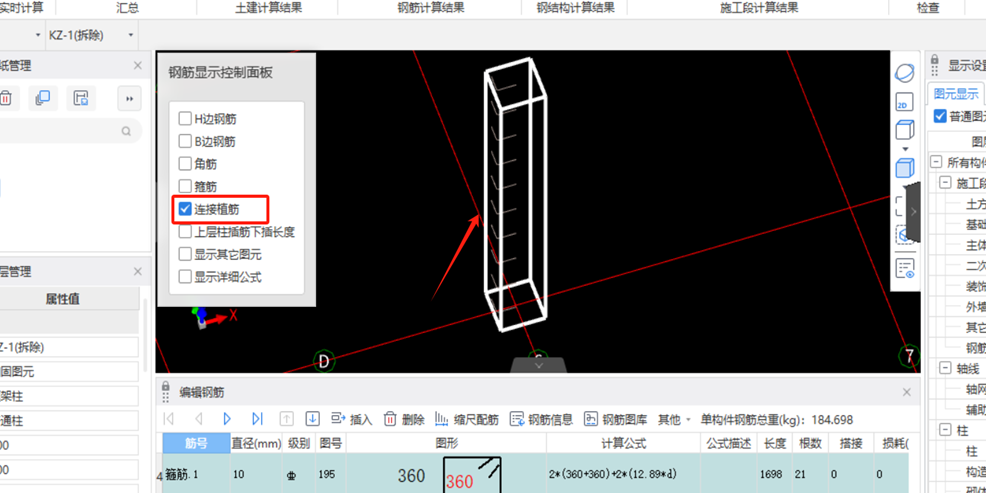Collapse 柱 tree node
986x493 pixels.
point(945,429)
